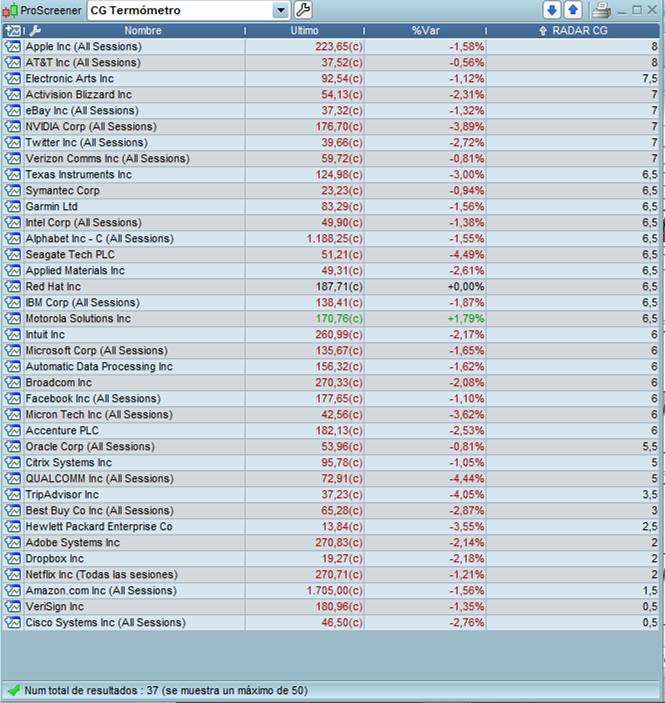Open the chart icon for Seagate Tech PLC
Image resolution: width=665 pixels, height=703 pixels.
(x=13, y=255)
